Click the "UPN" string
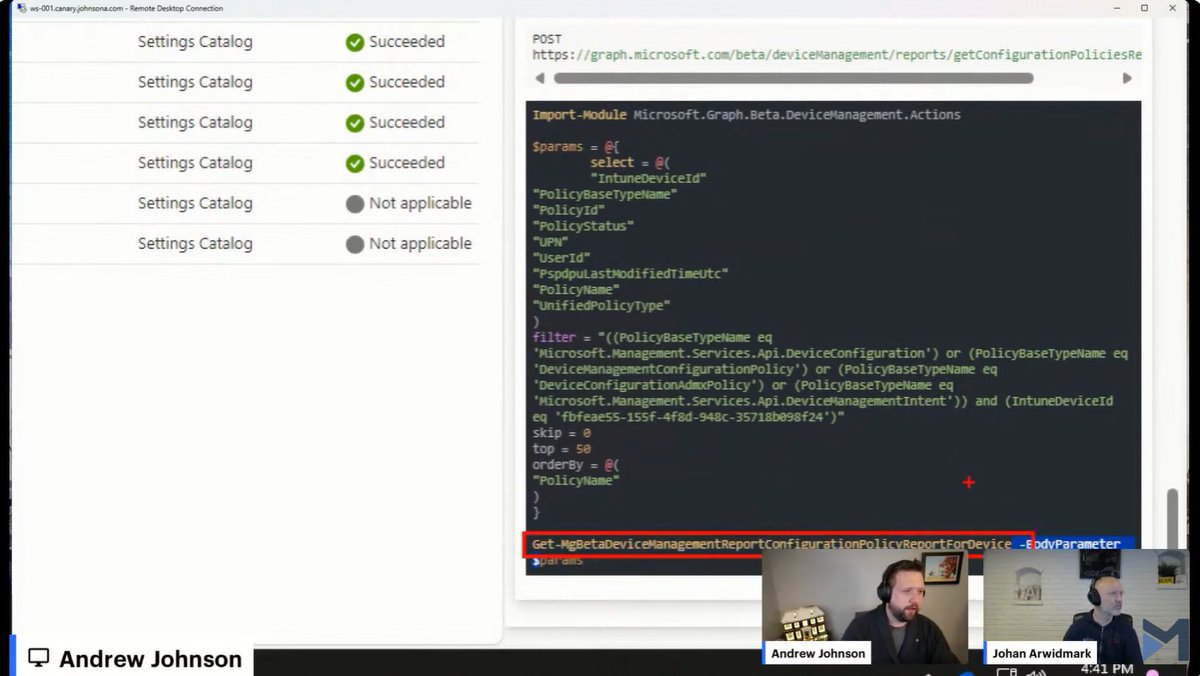1200x676 pixels. 550,242
